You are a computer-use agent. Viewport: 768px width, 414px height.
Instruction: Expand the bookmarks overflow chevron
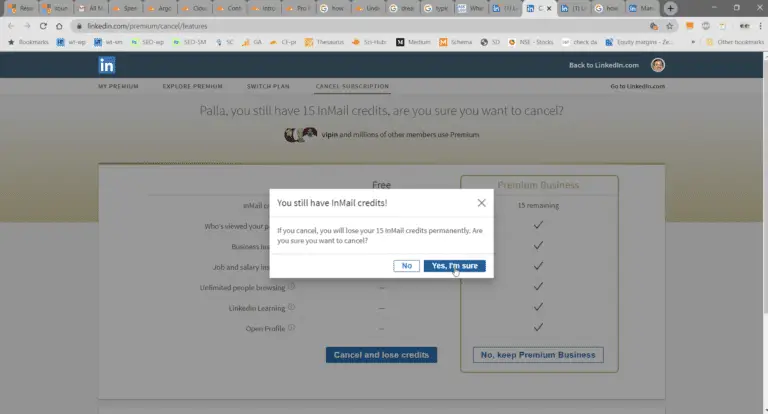(693, 42)
